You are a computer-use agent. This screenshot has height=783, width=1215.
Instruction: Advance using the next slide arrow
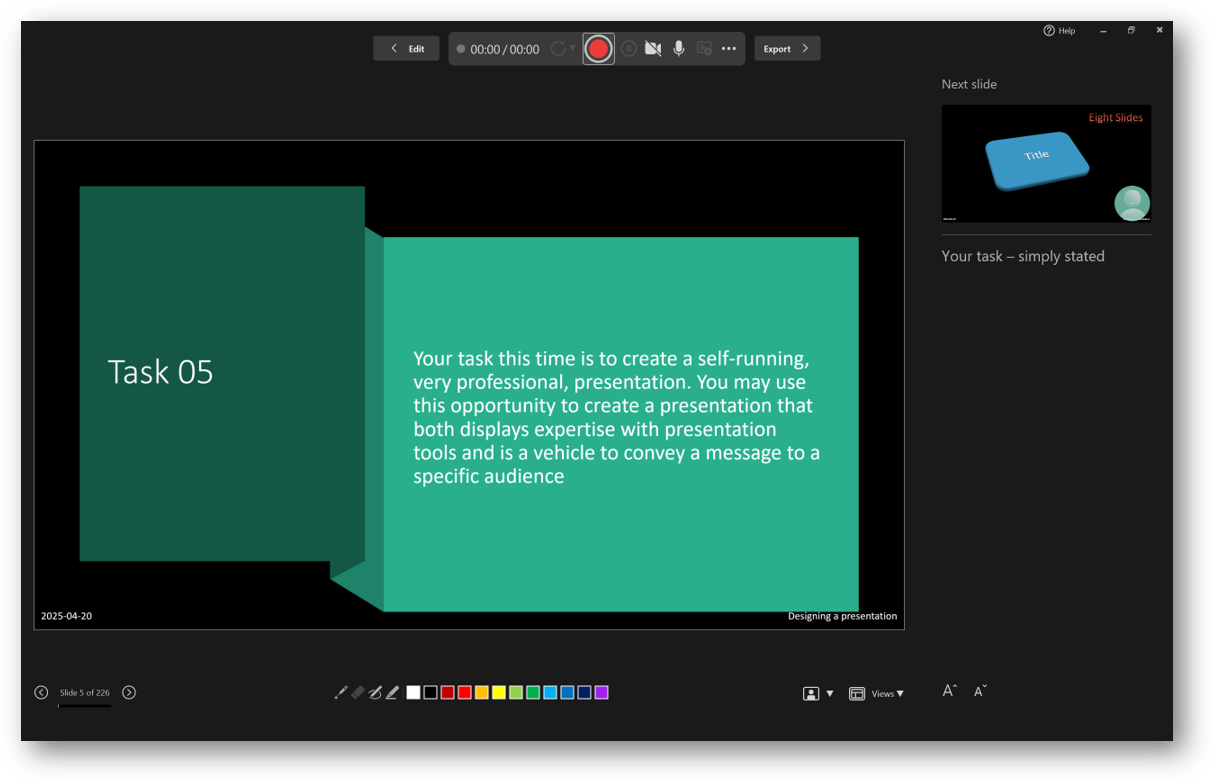pyautogui.click(x=129, y=692)
